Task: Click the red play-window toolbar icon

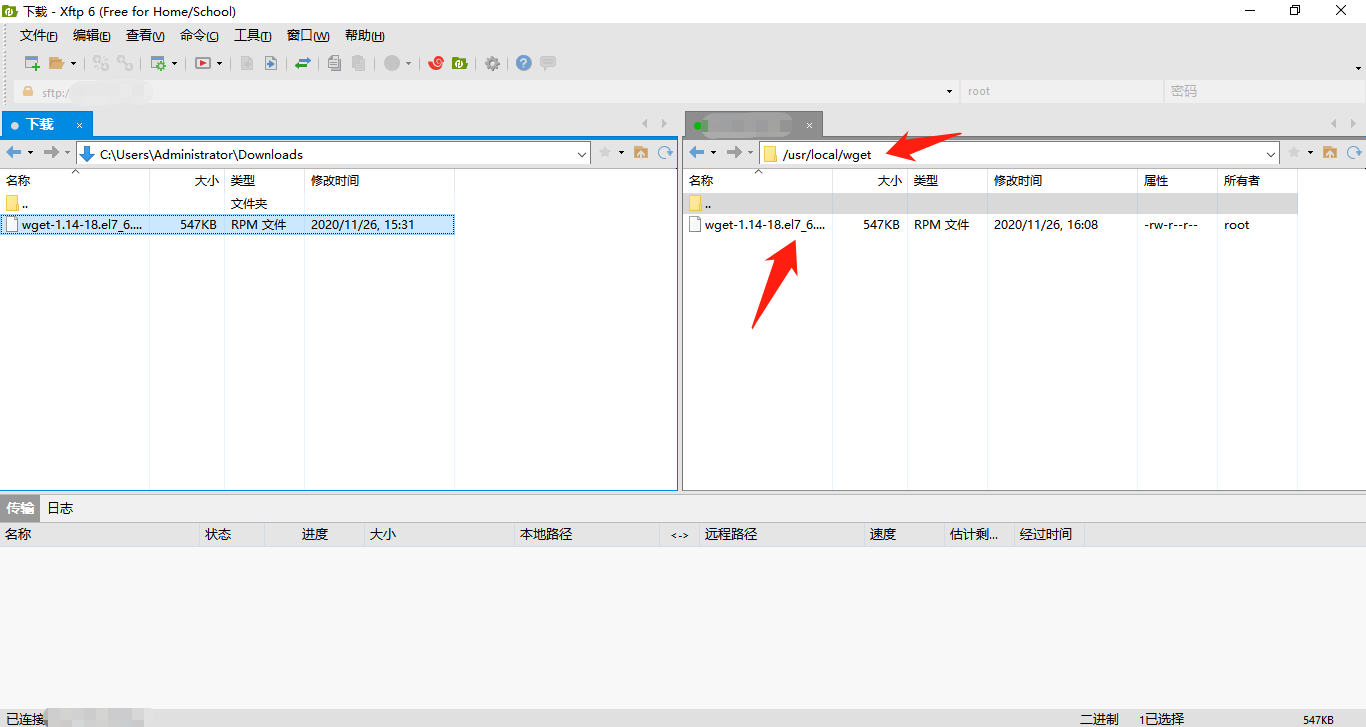Action: (203, 63)
